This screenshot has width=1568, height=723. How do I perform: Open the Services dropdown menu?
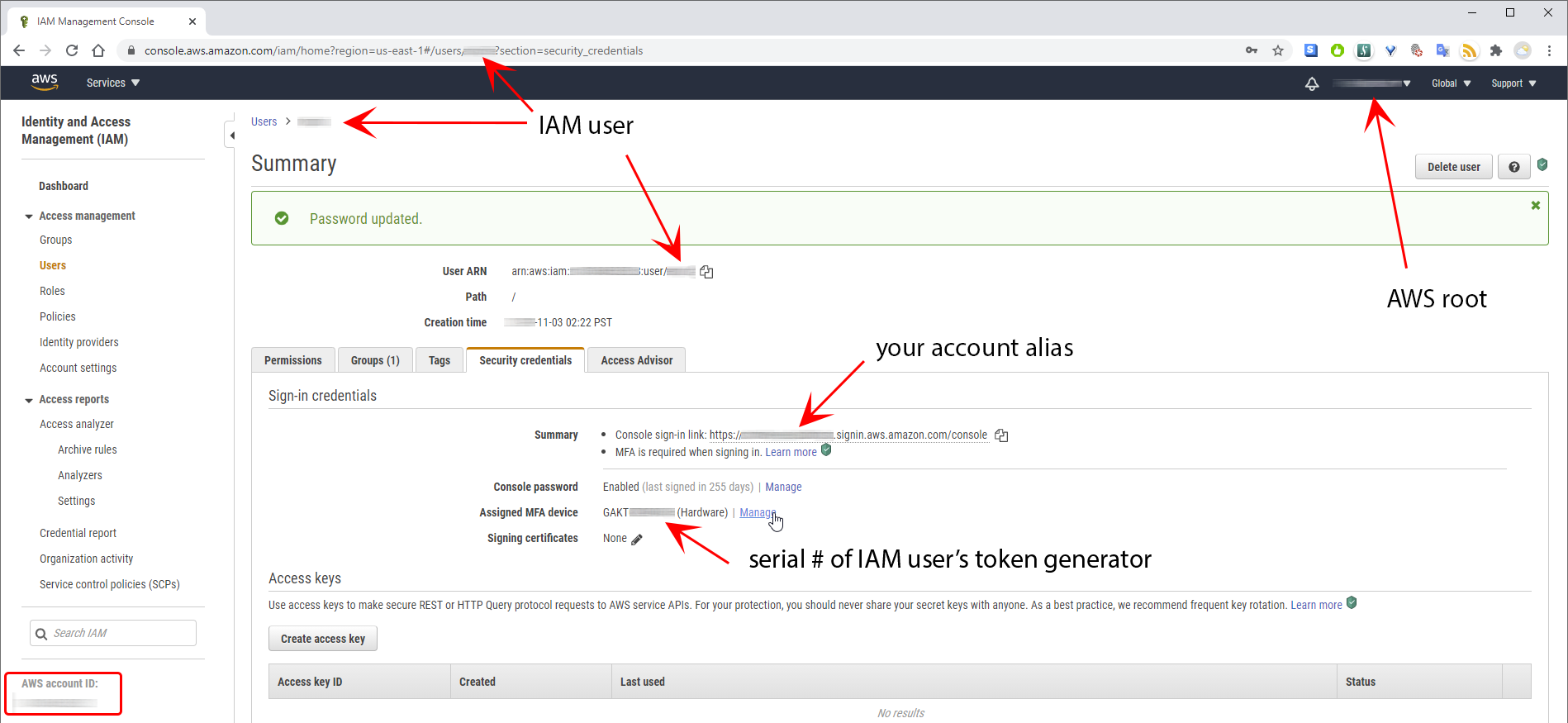pyautogui.click(x=113, y=83)
